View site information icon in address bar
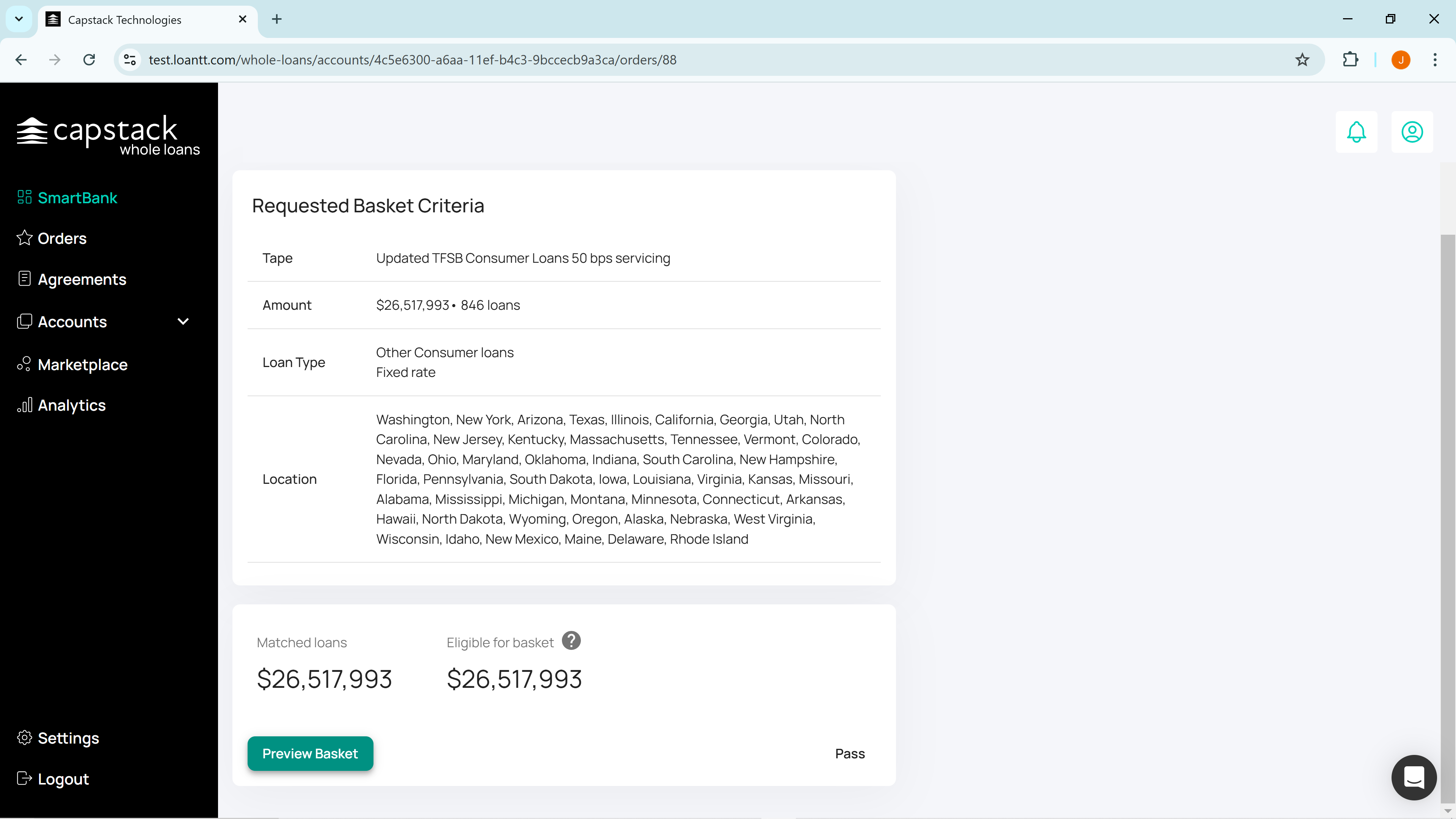The height and width of the screenshot is (819, 1456). pos(130,60)
